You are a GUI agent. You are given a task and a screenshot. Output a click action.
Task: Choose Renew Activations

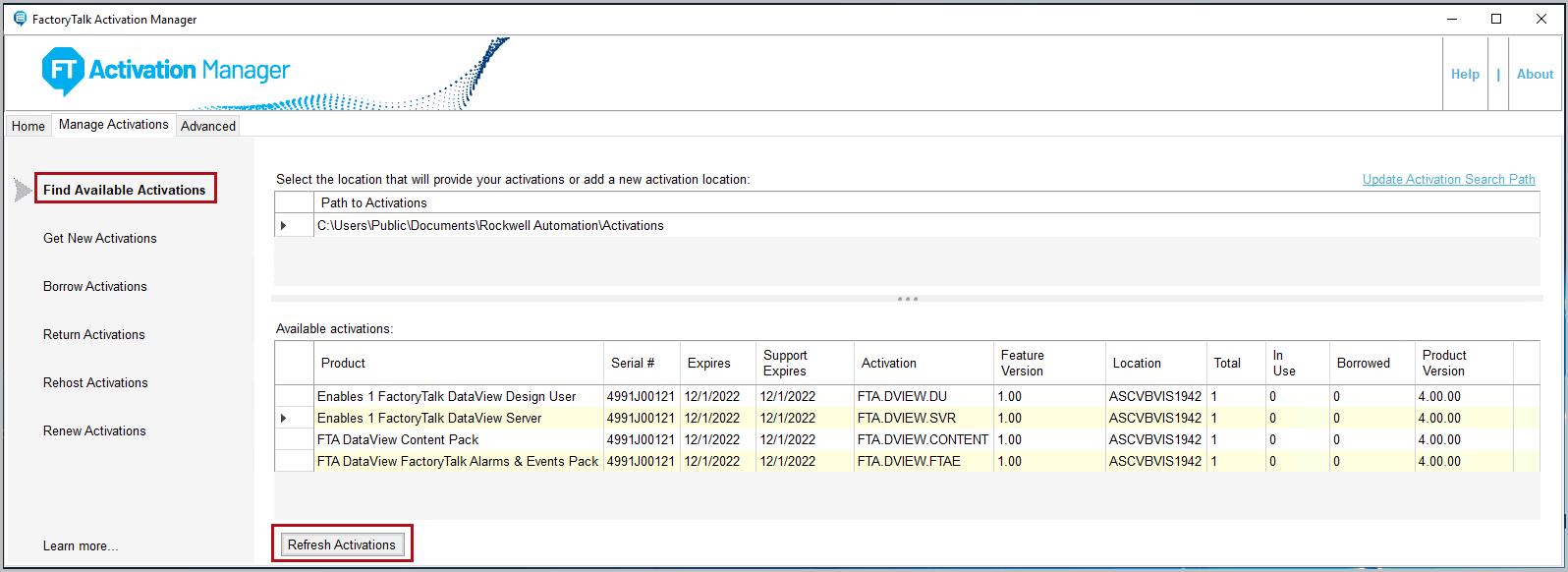pos(94,430)
